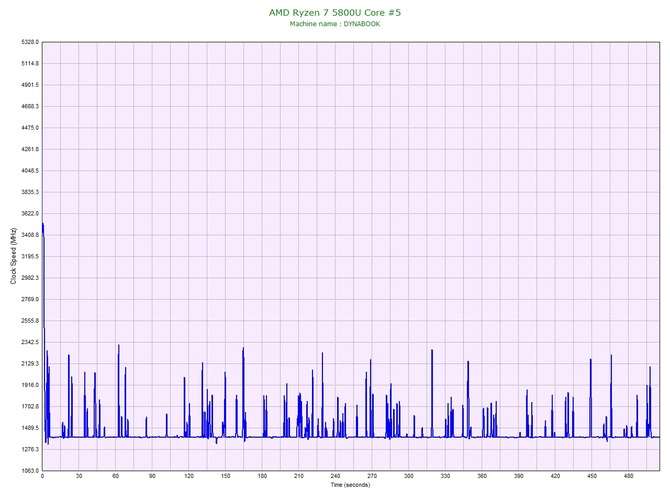Click the 'Machine name : DYNABOOK' subtitle
This screenshot has width=670, height=502.
coord(335,24)
